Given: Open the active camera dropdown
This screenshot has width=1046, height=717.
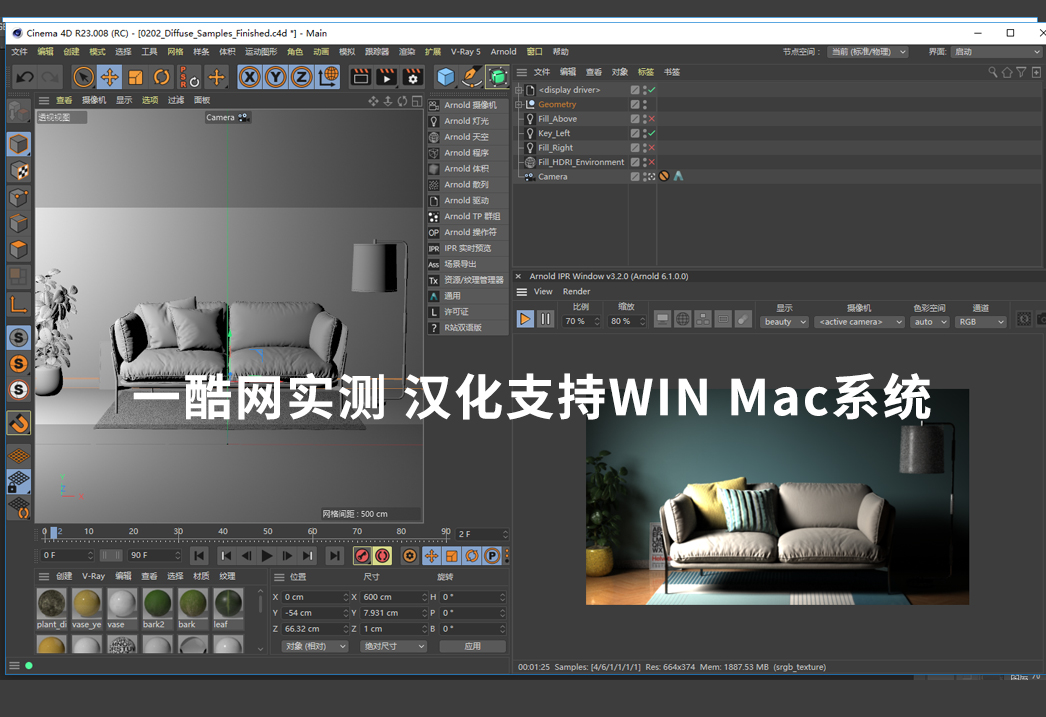Looking at the screenshot, I should coord(859,321).
